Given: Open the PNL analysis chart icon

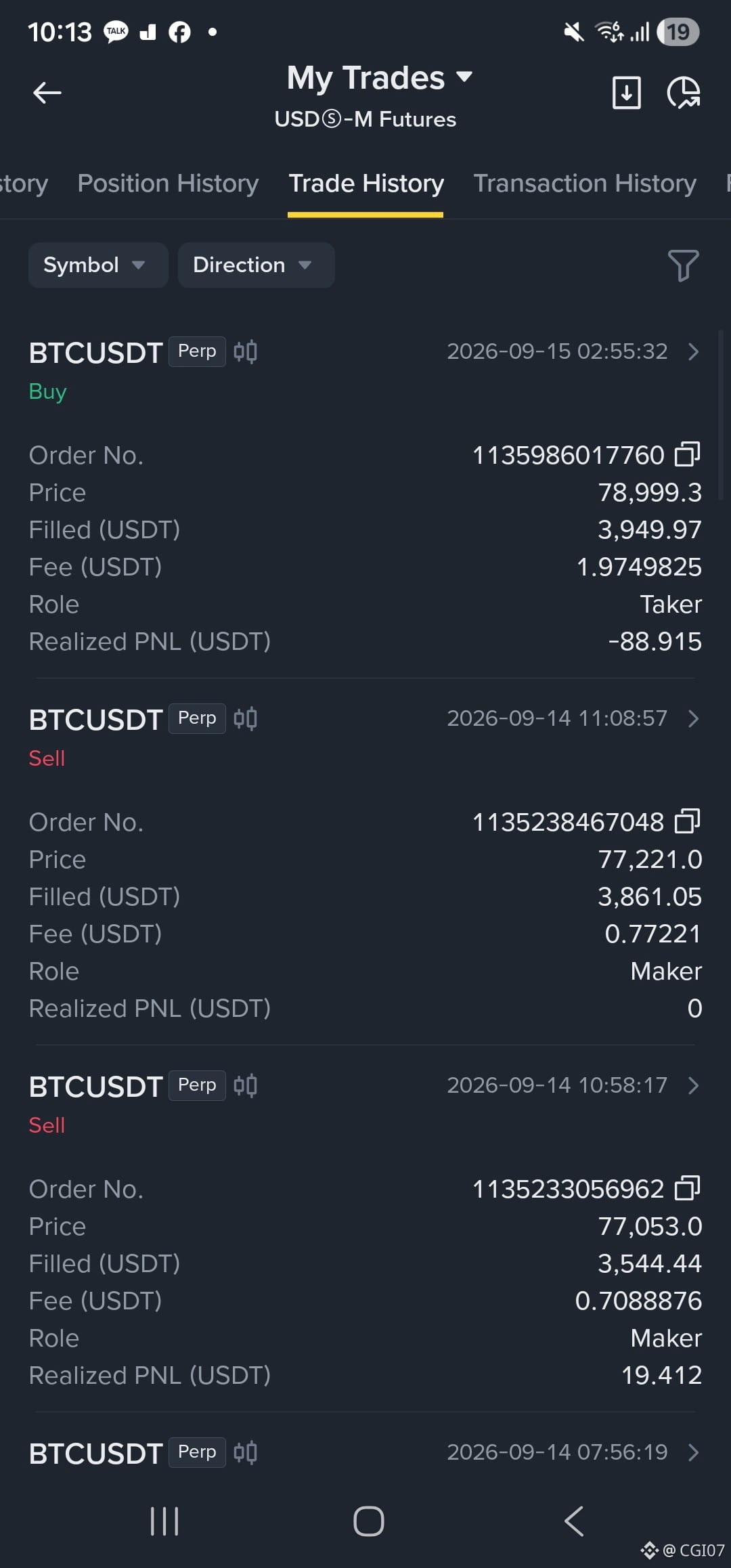Looking at the screenshot, I should tap(684, 93).
